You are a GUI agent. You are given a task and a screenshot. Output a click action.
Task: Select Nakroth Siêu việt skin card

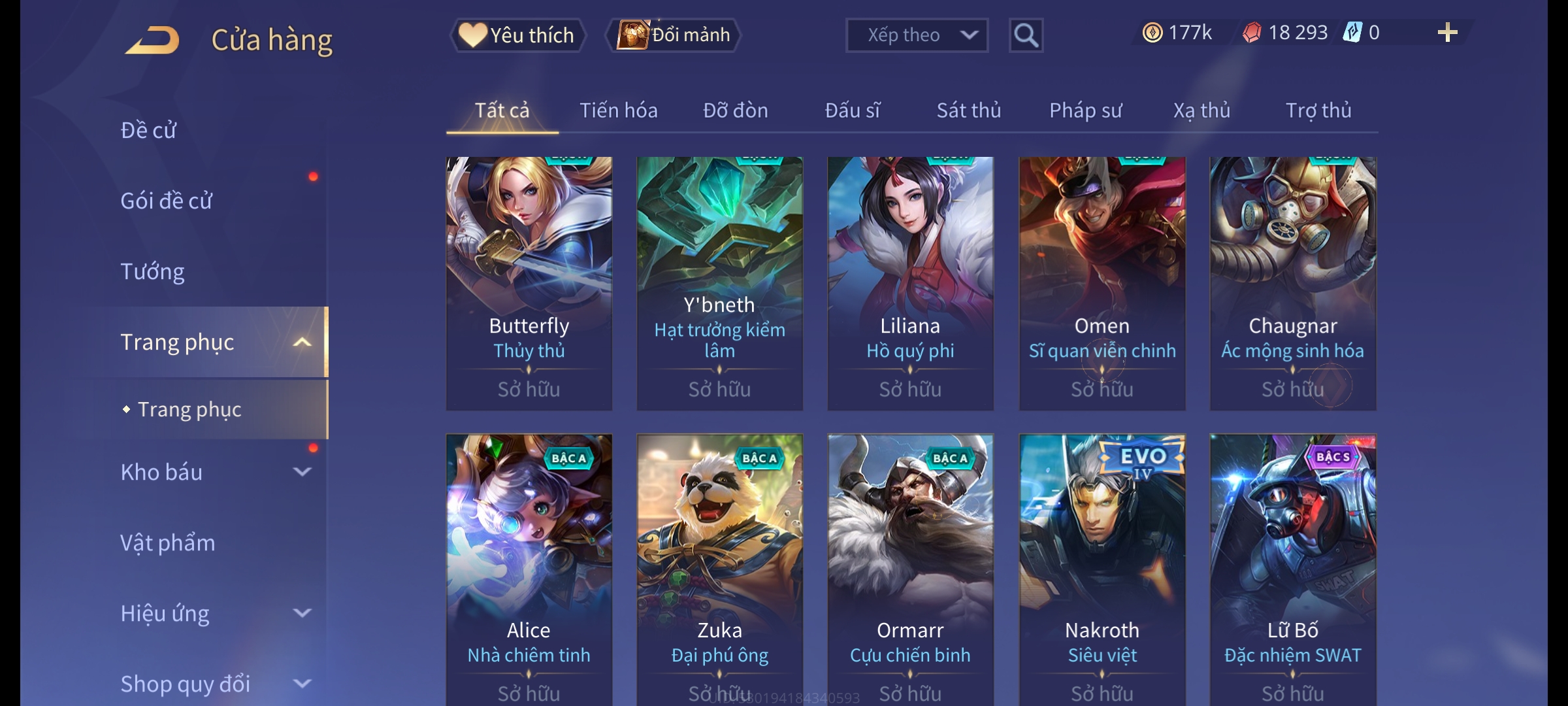click(x=1102, y=570)
